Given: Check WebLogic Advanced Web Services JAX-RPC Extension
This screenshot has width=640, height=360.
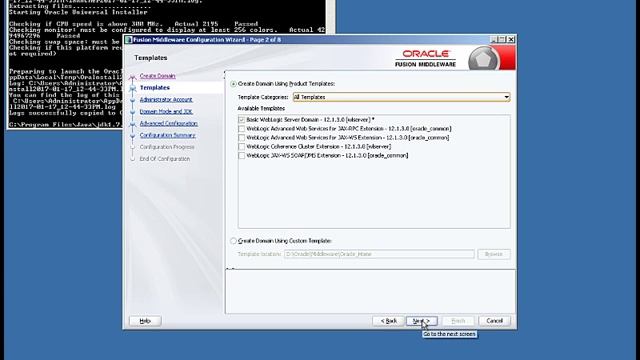Looking at the screenshot, I should click(x=242, y=129).
